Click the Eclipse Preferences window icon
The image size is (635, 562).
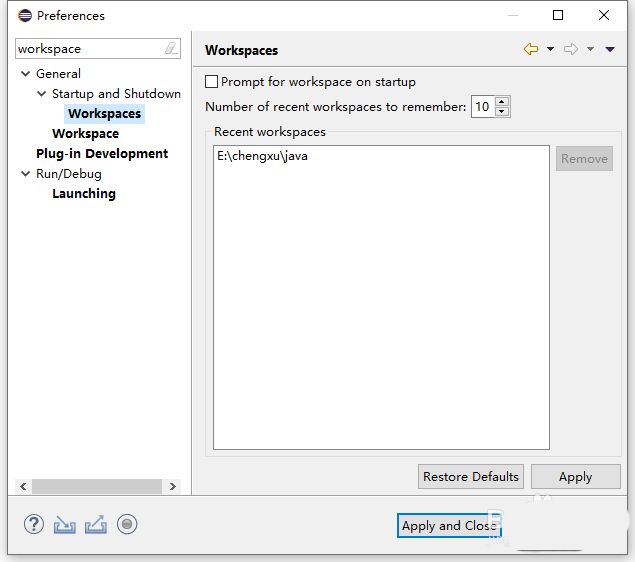click(25, 15)
